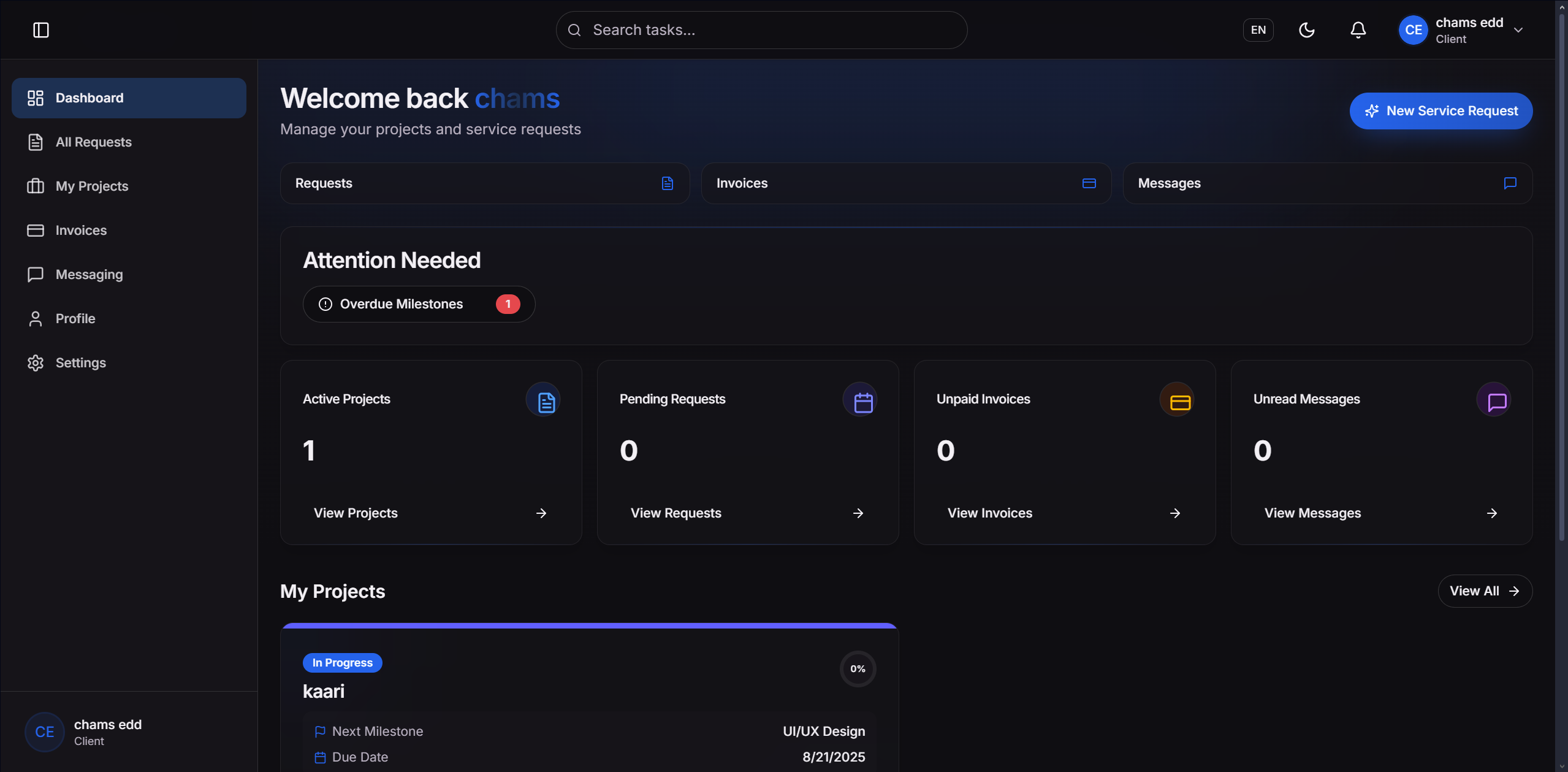Click the New Service Request button
Image resolution: width=1568 pixels, height=772 pixels.
1441,111
